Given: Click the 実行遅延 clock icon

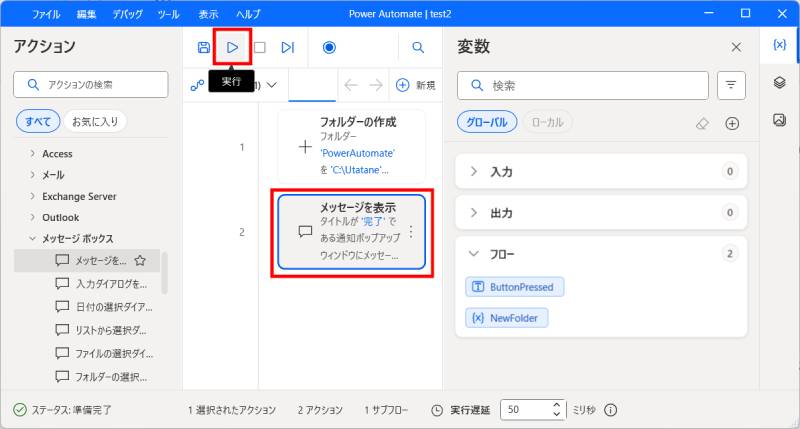Looking at the screenshot, I should click(x=437, y=410).
